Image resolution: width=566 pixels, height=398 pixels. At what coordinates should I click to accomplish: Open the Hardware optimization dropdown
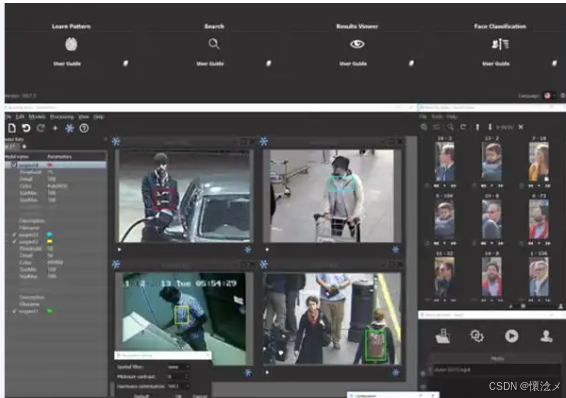(x=178, y=386)
